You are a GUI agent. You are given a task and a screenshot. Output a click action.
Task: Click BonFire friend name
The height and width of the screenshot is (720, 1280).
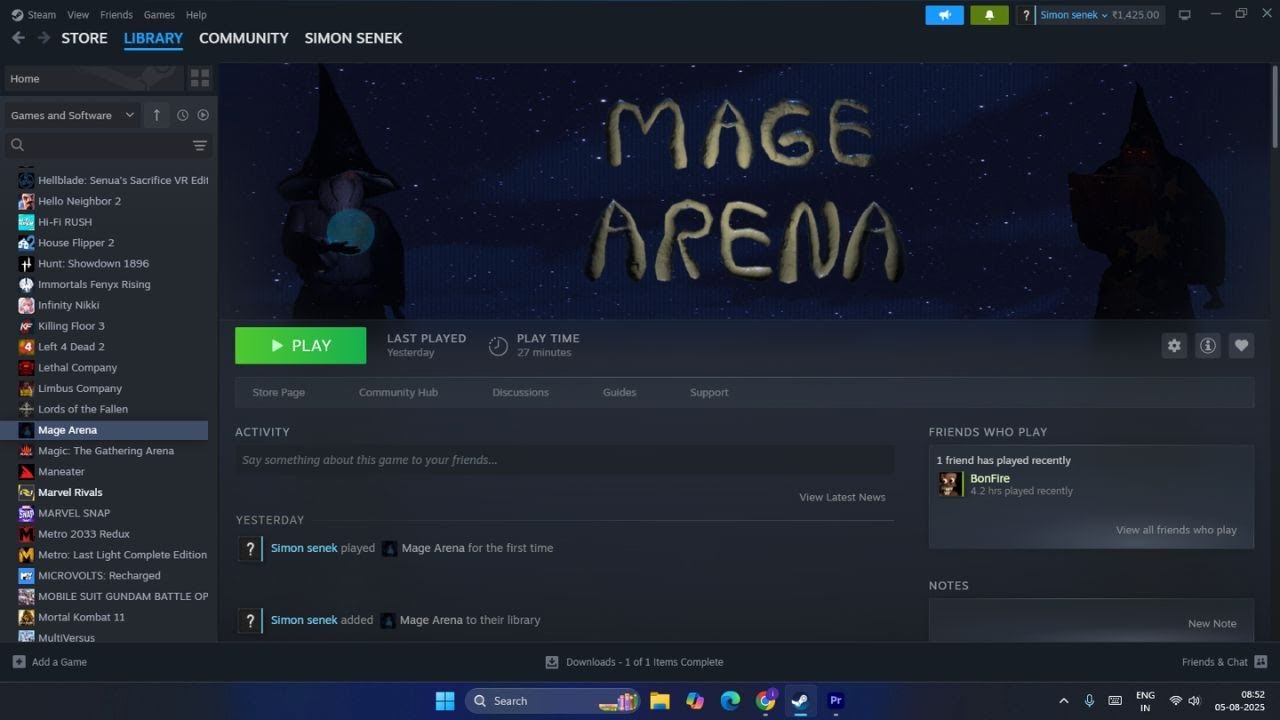(x=990, y=479)
